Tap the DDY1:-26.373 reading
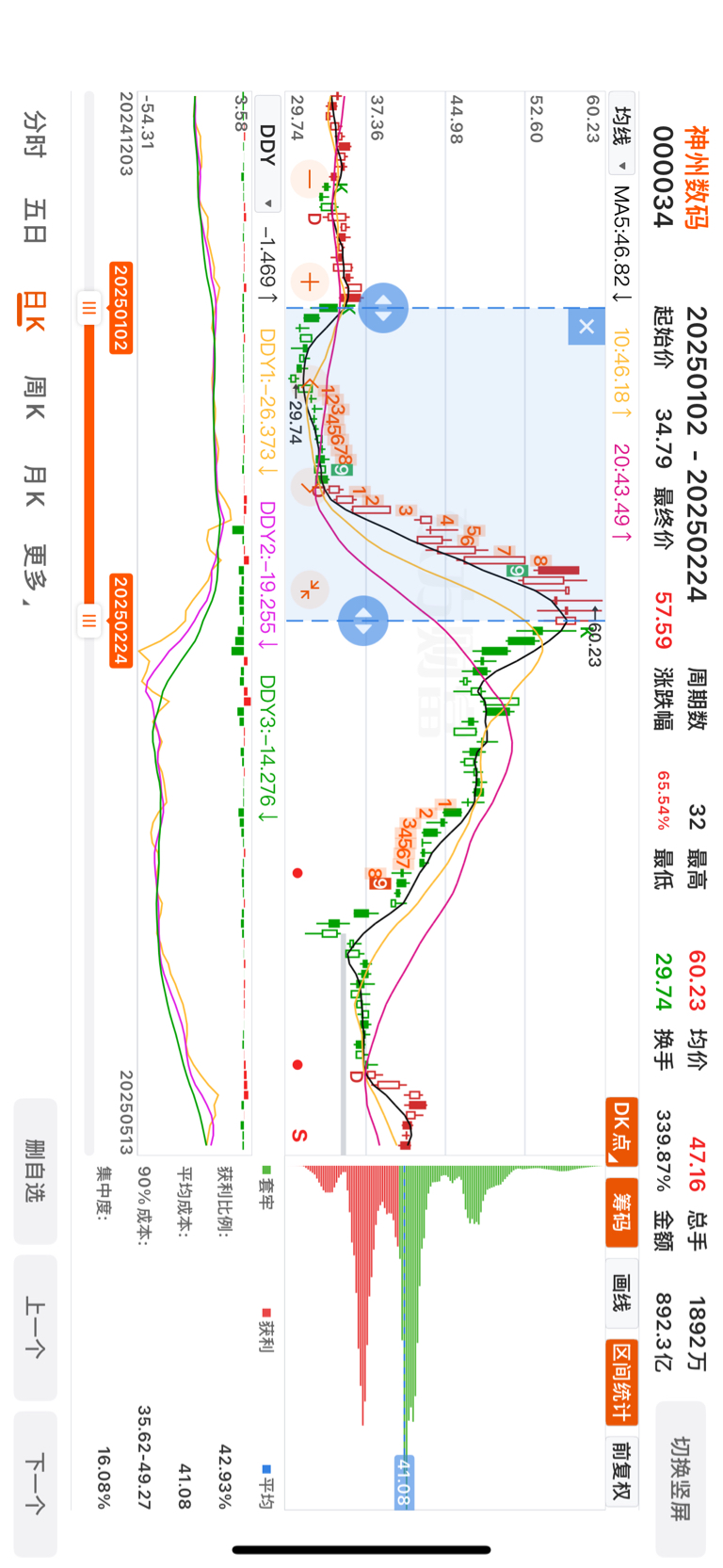Image resolution: width=723 pixels, height=1568 pixels. [x=268, y=403]
